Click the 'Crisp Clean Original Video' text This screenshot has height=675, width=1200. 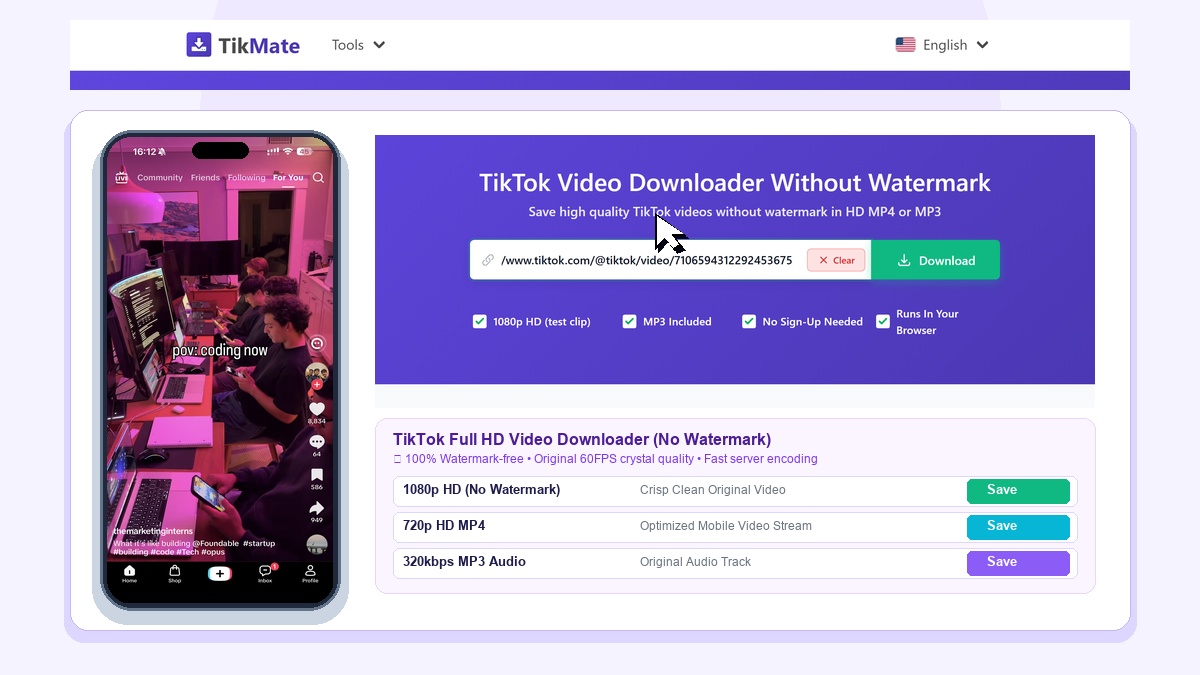(713, 490)
